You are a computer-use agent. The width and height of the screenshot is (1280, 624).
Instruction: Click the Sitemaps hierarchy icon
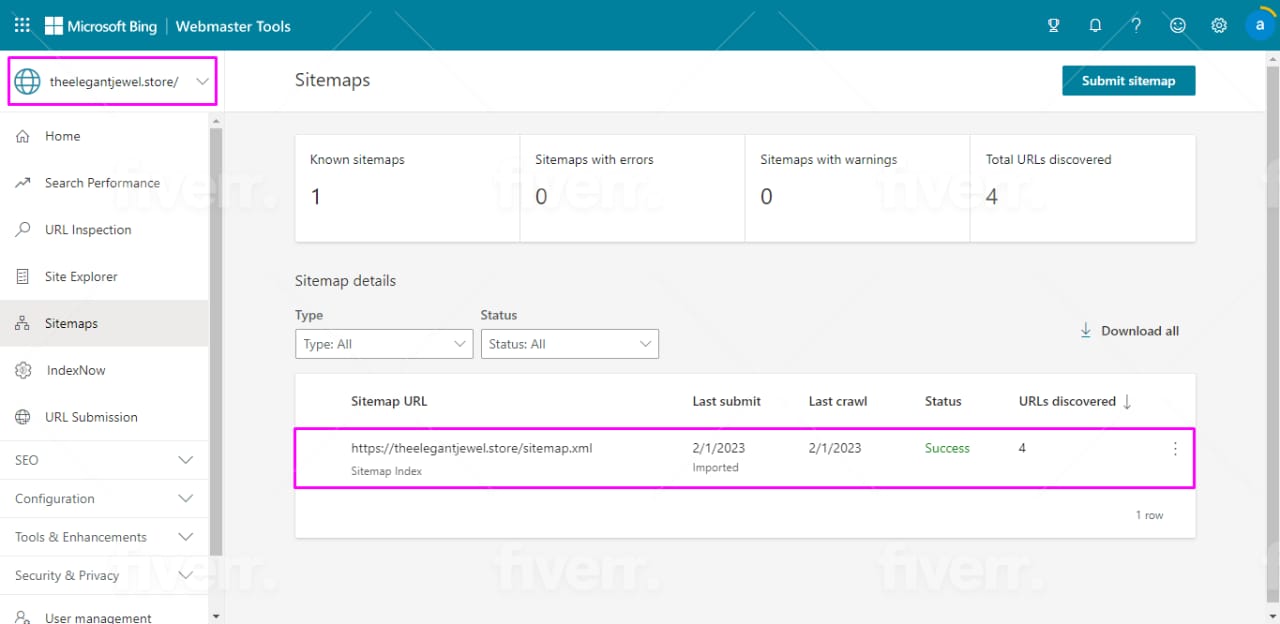click(23, 324)
